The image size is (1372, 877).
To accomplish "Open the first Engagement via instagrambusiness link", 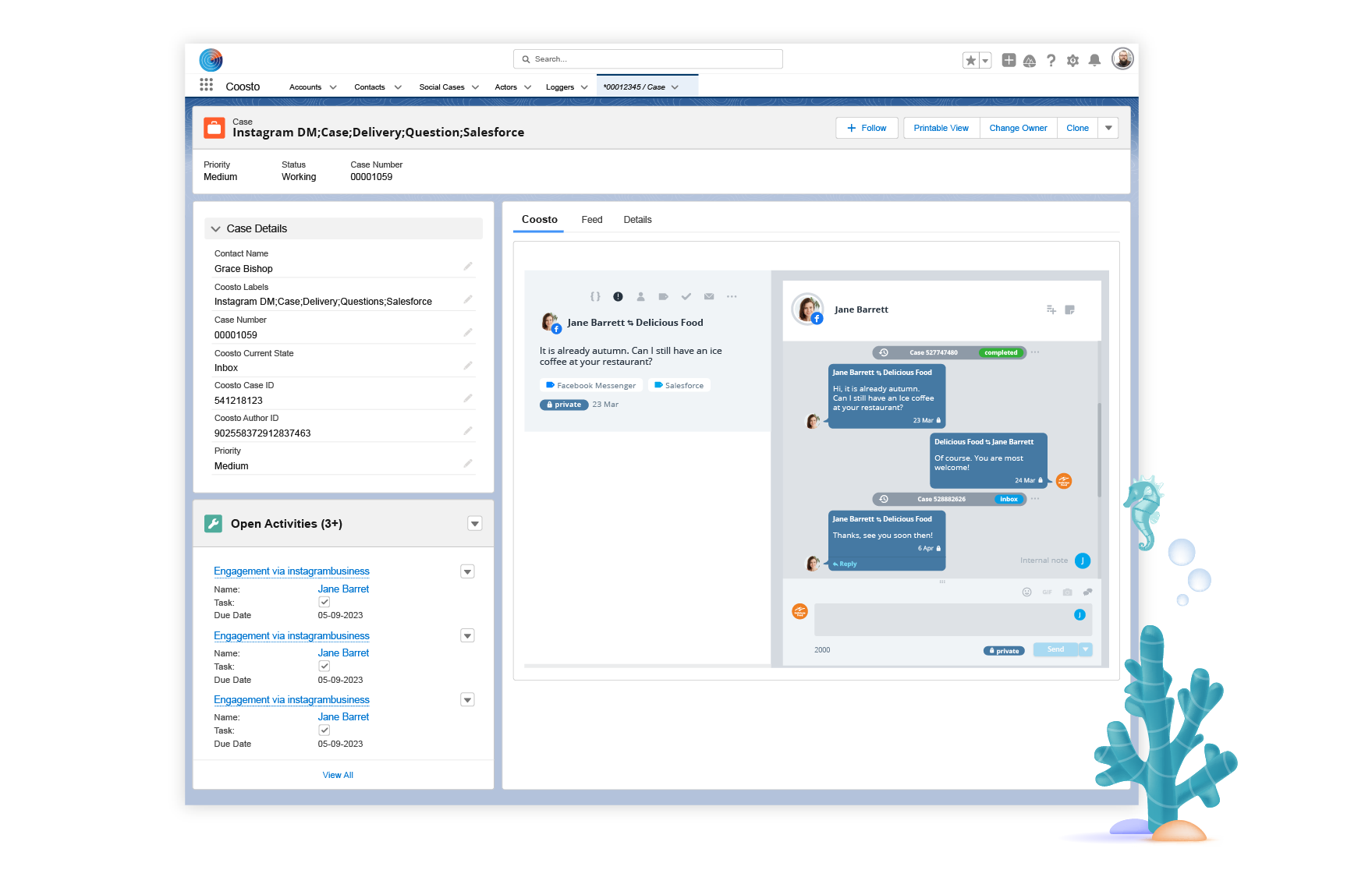I will [x=292, y=571].
